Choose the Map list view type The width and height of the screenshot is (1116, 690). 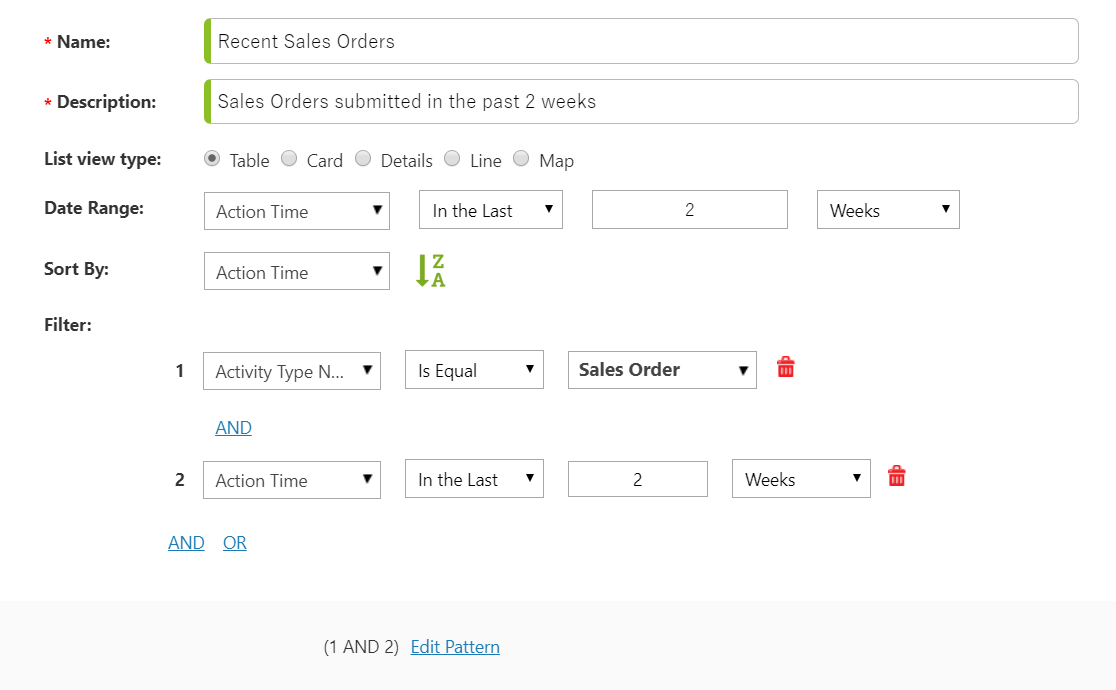tap(521, 158)
